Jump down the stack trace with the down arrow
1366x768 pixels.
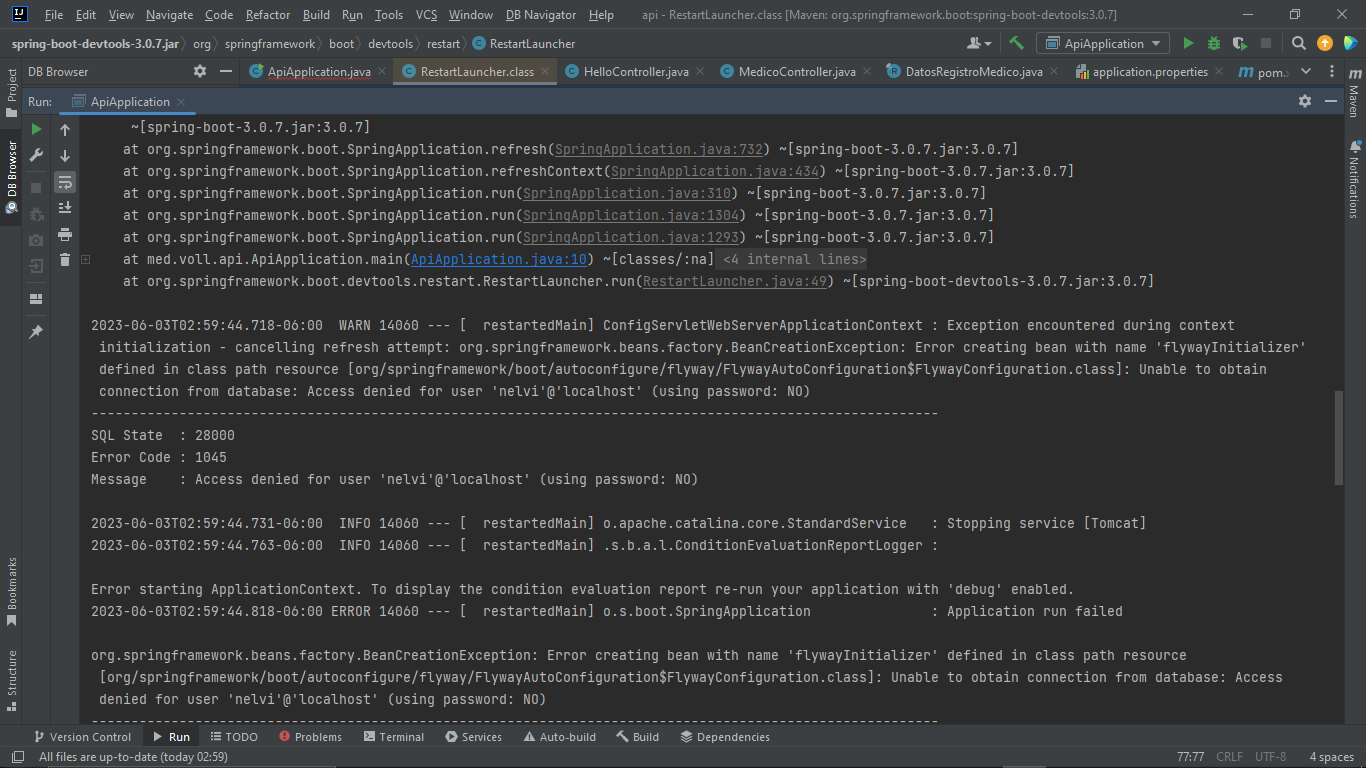pyautogui.click(x=65, y=156)
